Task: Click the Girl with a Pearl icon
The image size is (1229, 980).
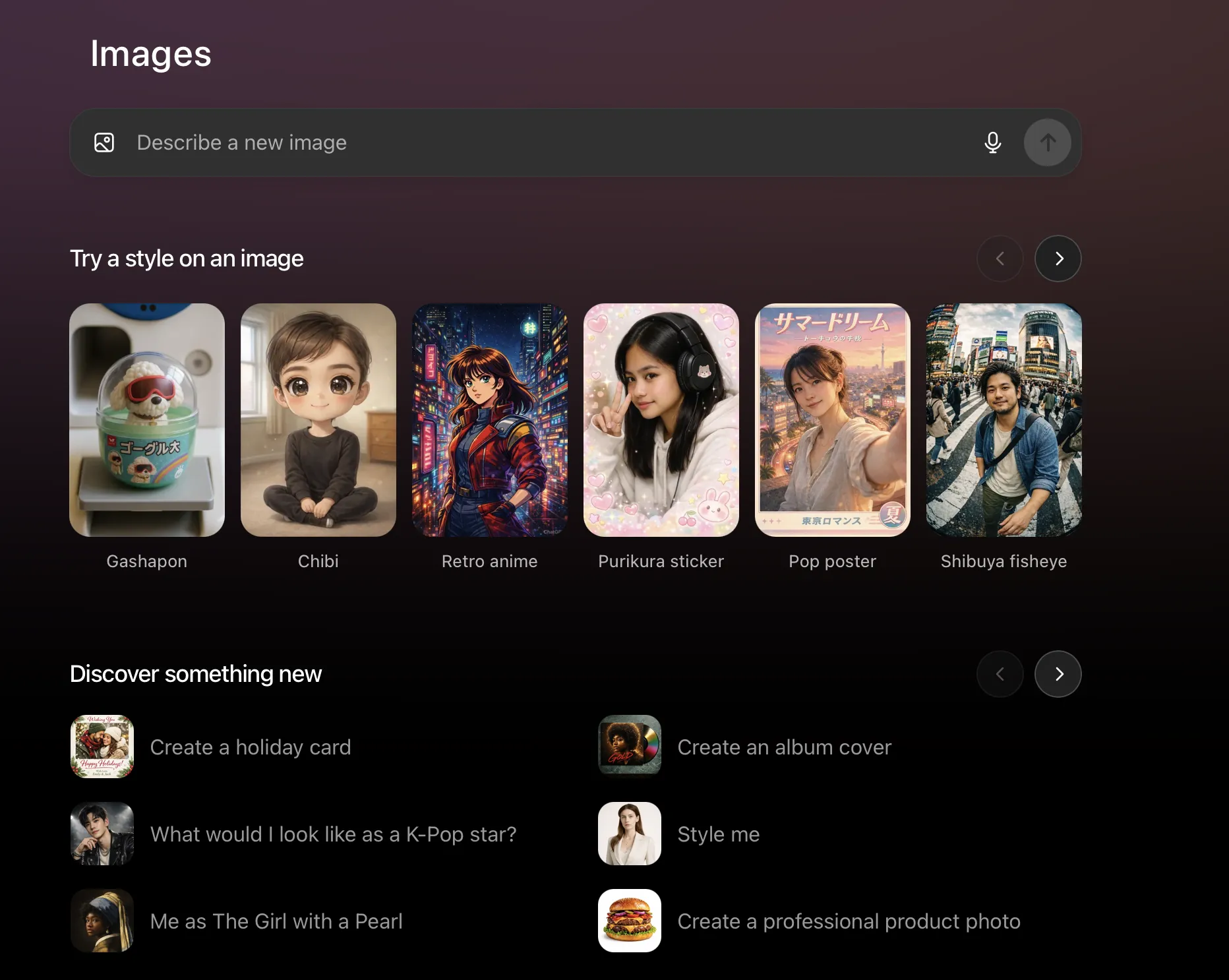Action: coord(102,921)
